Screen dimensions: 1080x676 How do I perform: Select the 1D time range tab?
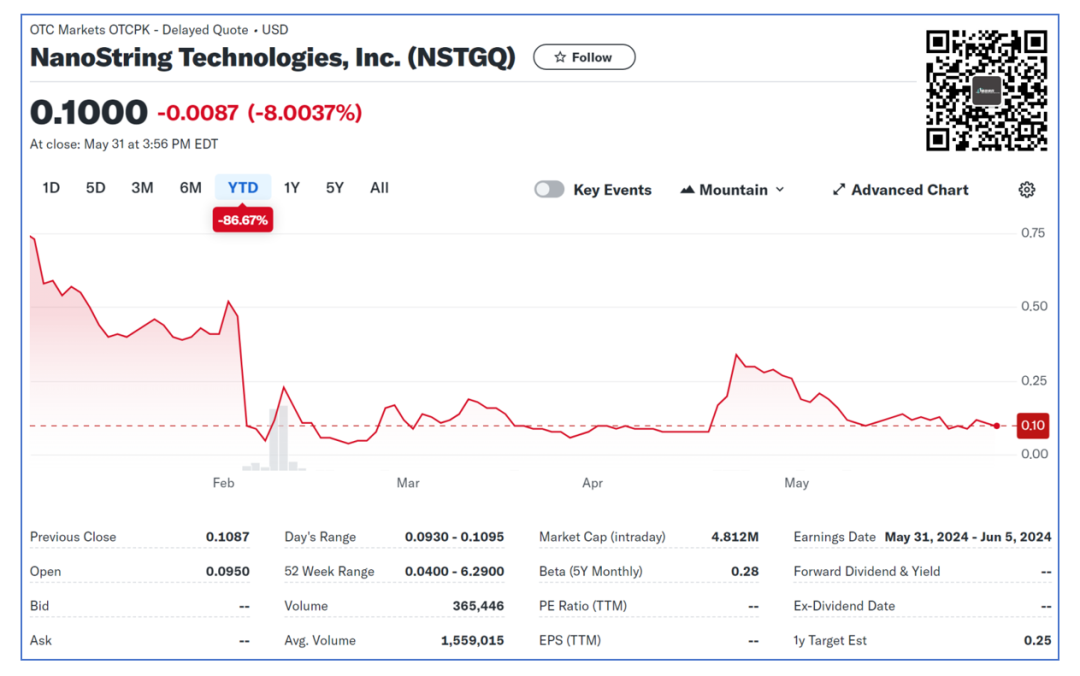[51, 187]
